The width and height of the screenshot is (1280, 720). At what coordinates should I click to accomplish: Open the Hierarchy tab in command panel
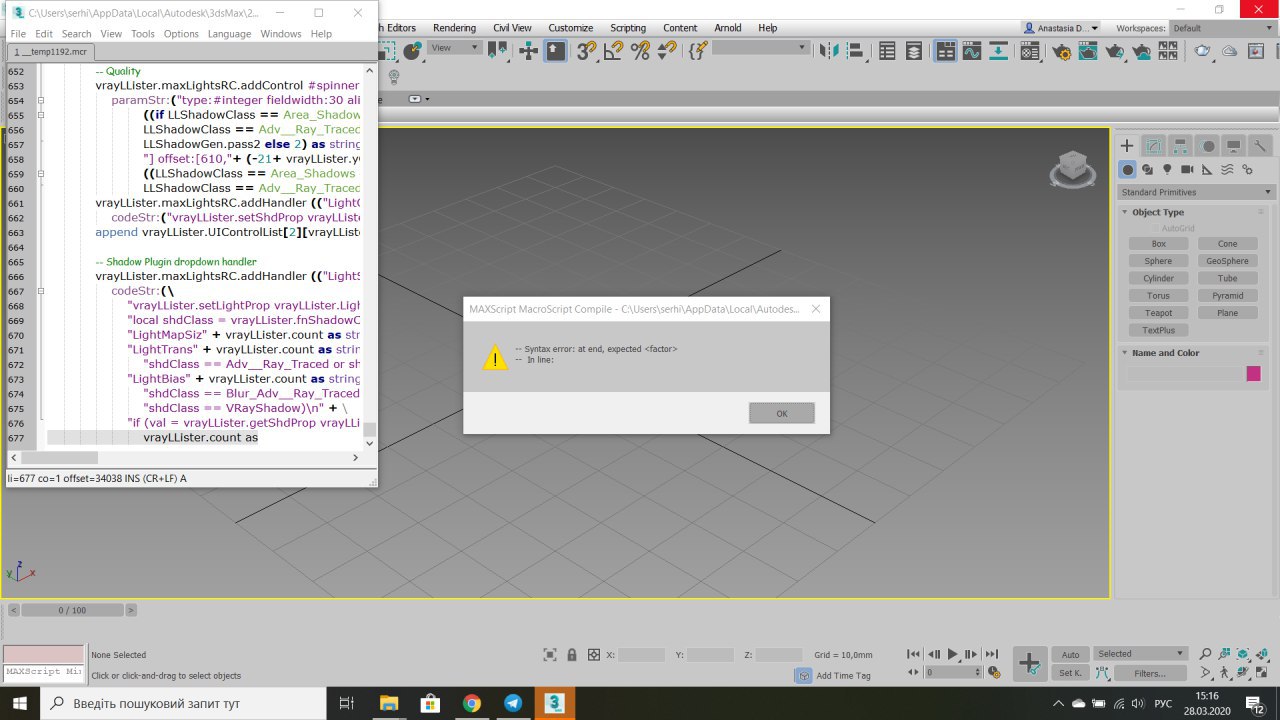click(x=1180, y=146)
